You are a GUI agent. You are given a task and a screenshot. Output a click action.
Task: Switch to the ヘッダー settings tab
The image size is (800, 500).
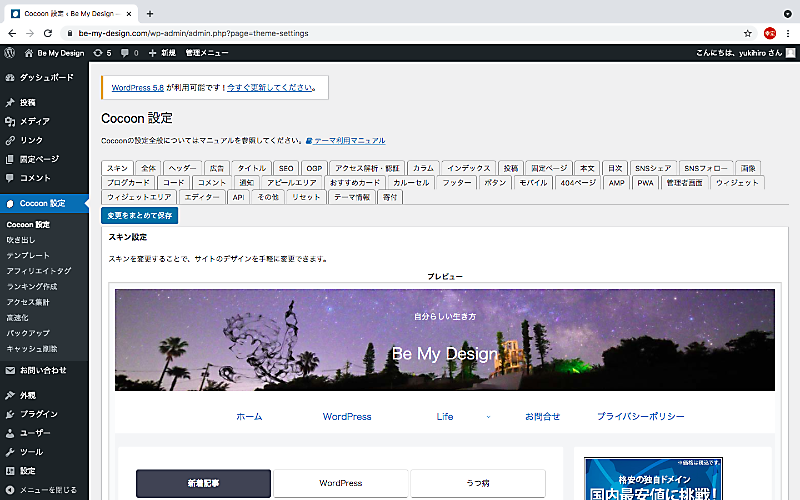click(x=183, y=168)
